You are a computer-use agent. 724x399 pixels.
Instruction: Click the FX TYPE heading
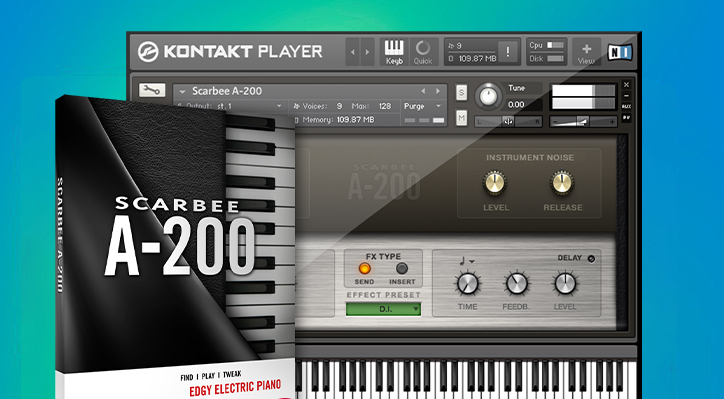[x=383, y=256]
